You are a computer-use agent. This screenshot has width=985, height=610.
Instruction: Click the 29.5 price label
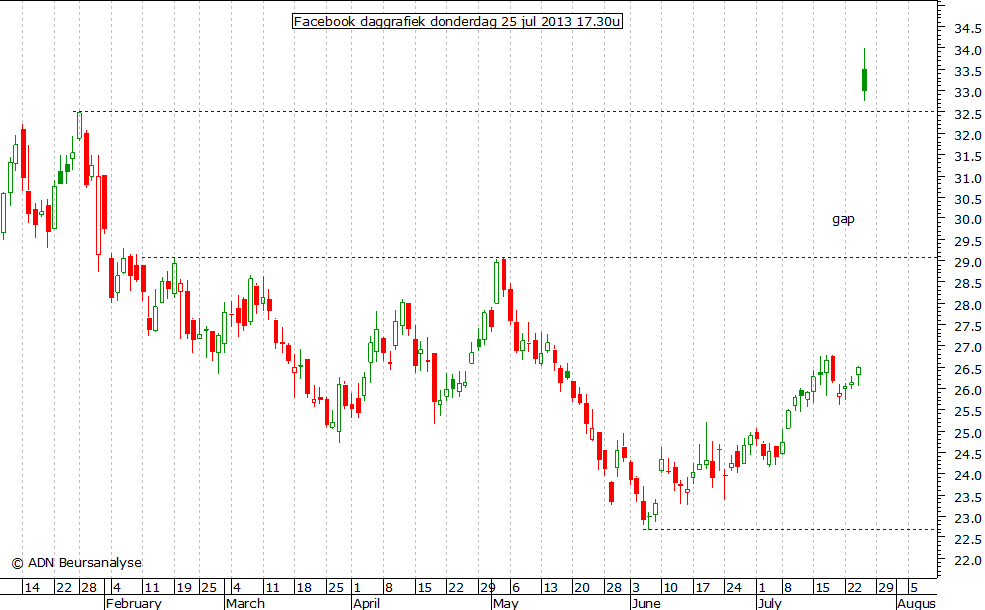pyautogui.click(x=968, y=242)
